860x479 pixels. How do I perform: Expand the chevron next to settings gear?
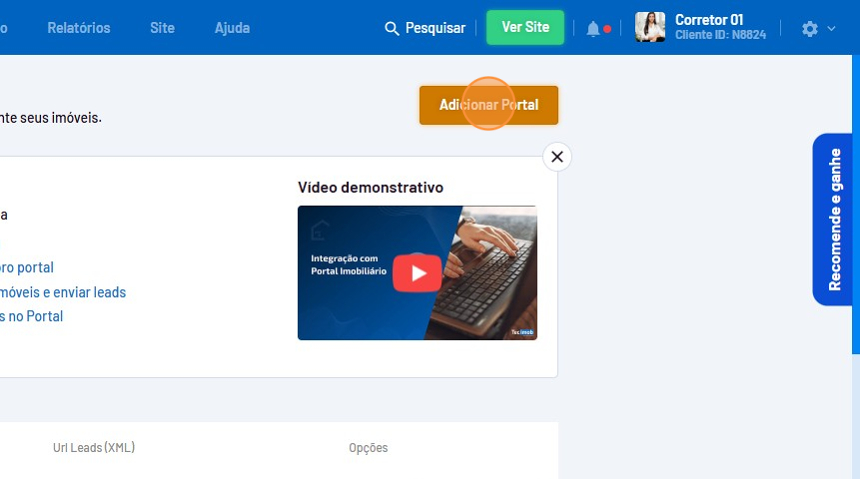point(831,29)
